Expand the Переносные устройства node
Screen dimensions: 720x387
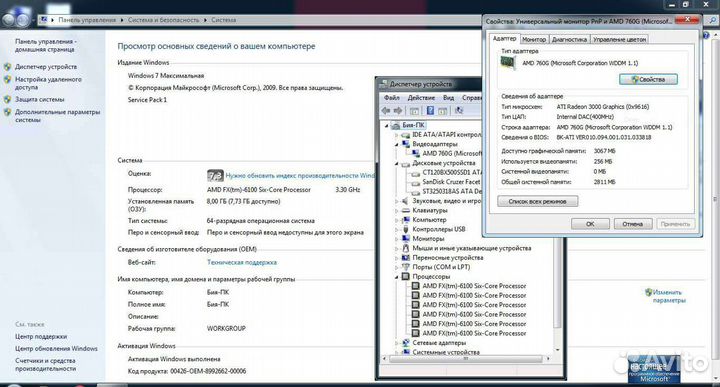(397, 258)
